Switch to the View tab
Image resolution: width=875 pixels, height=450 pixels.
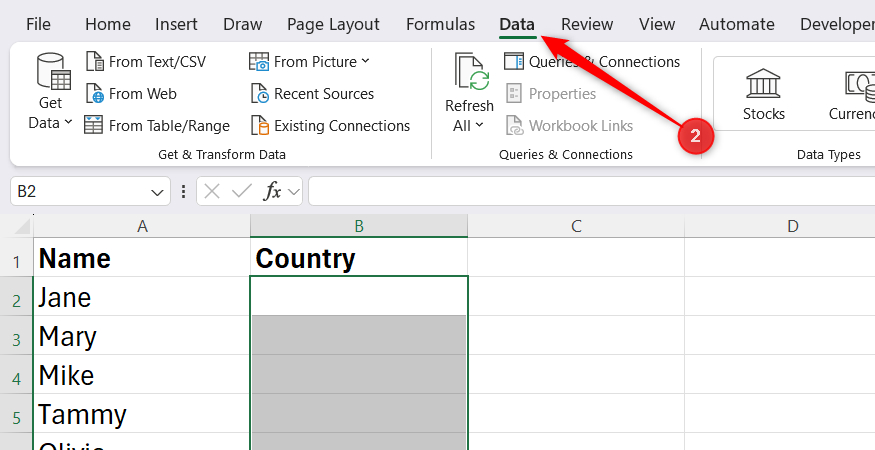657,24
